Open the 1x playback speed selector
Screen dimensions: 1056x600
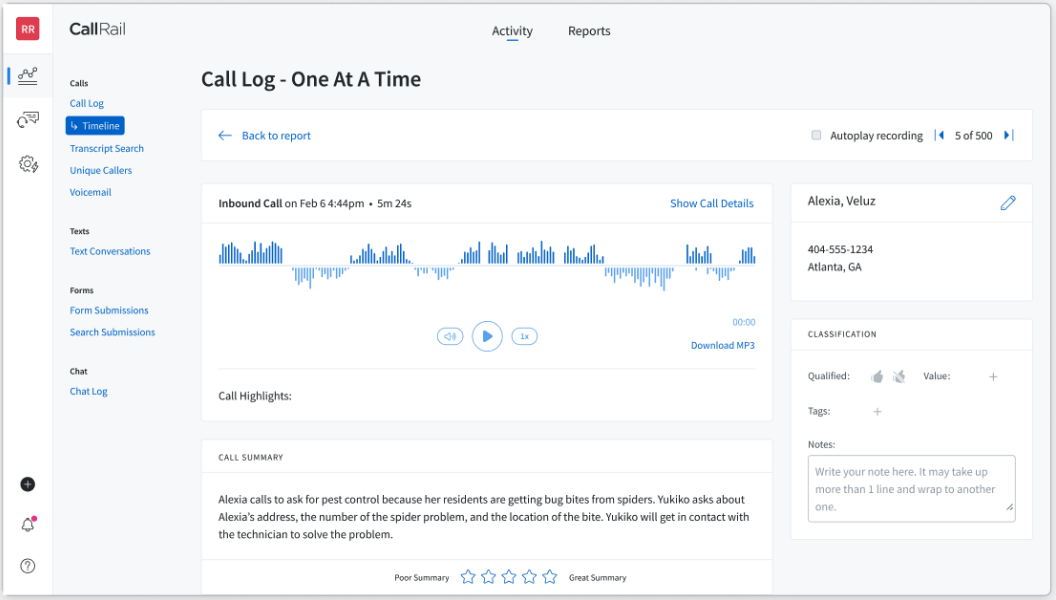click(524, 337)
